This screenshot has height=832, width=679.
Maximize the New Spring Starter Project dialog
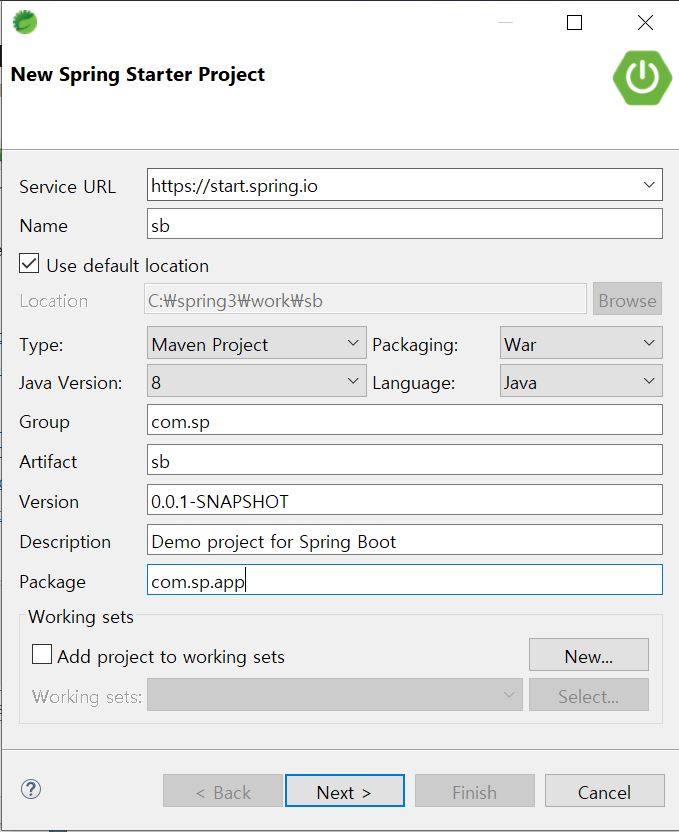574,22
